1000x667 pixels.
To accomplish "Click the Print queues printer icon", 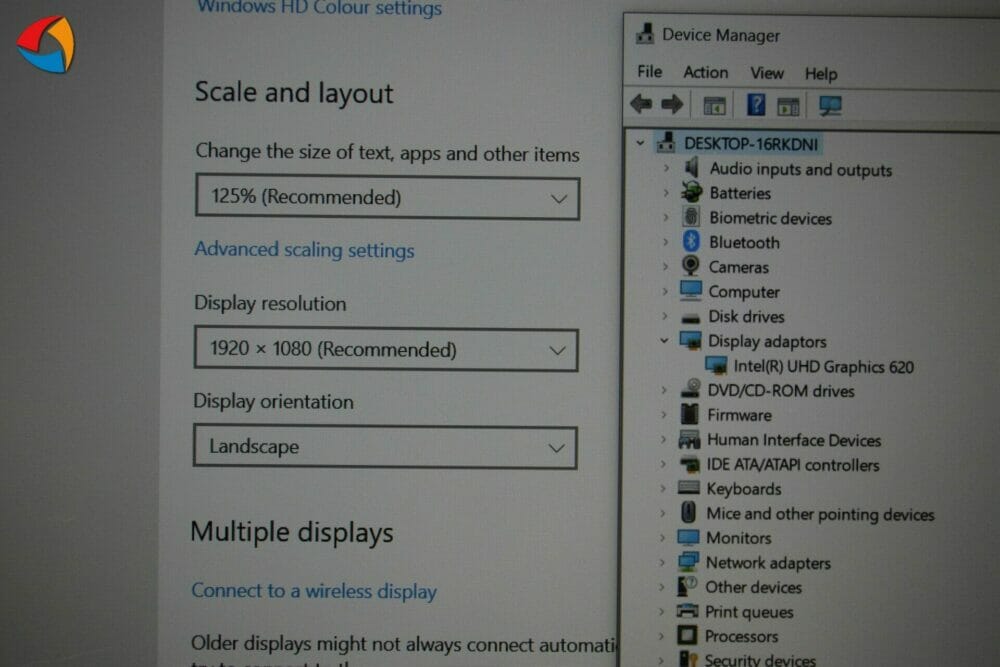I will [x=687, y=611].
